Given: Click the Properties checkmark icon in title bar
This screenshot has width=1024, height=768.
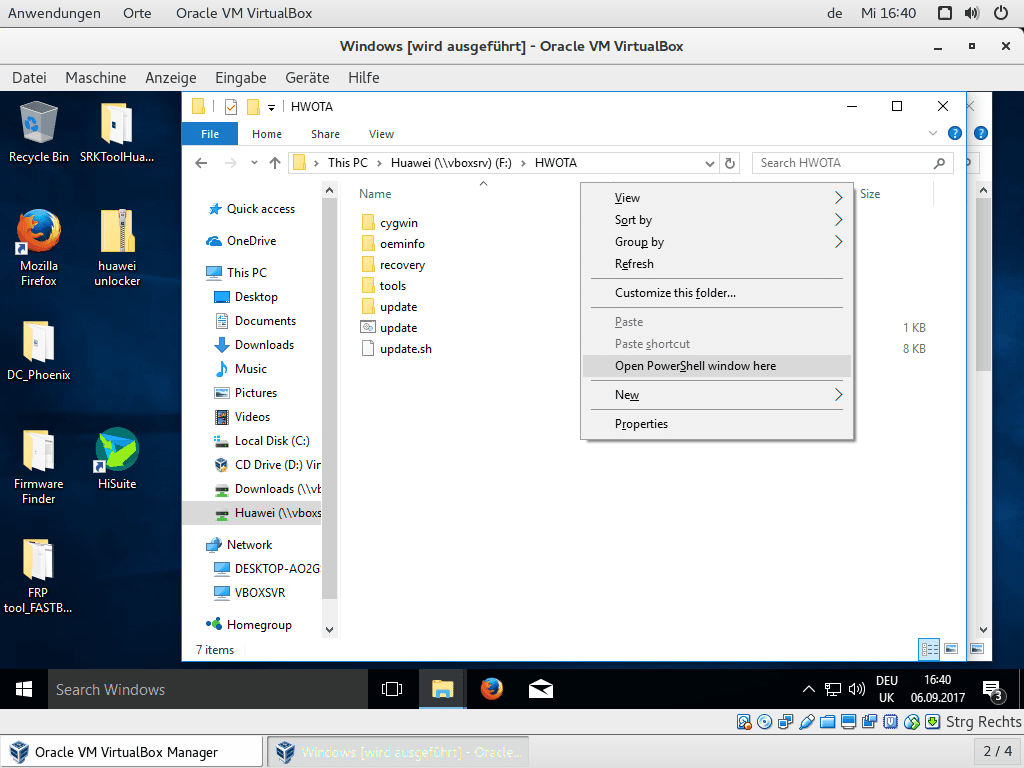Looking at the screenshot, I should [231, 106].
